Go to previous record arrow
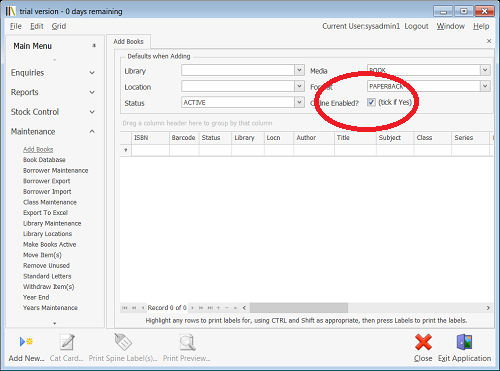500x371 pixels. pos(143,308)
